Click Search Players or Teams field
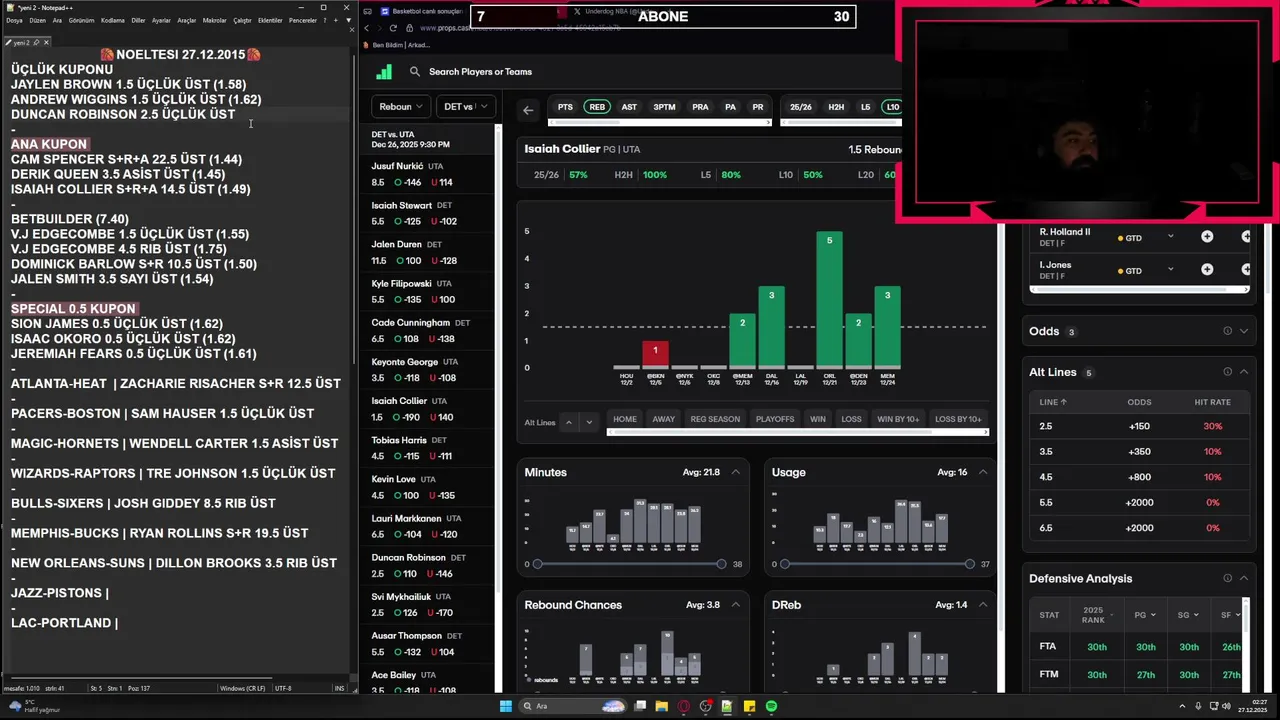 [x=481, y=72]
